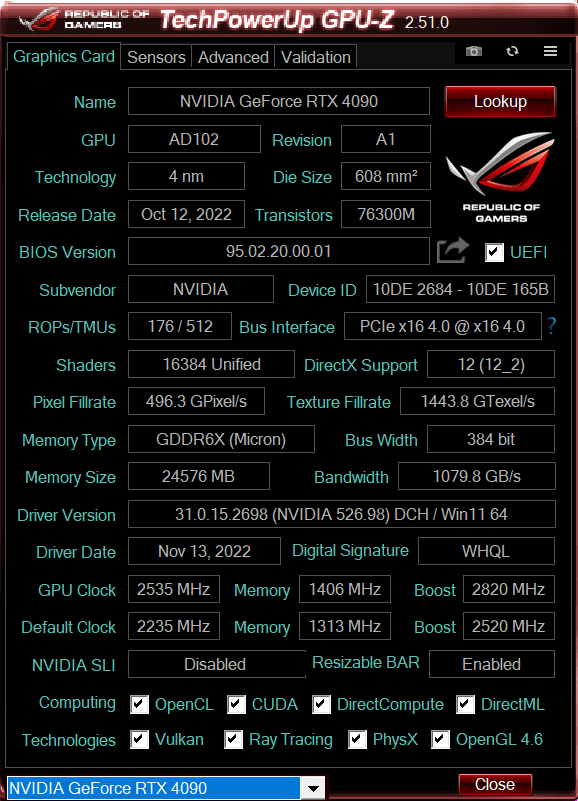Click the version number 2.51.0 in title

(427, 22)
